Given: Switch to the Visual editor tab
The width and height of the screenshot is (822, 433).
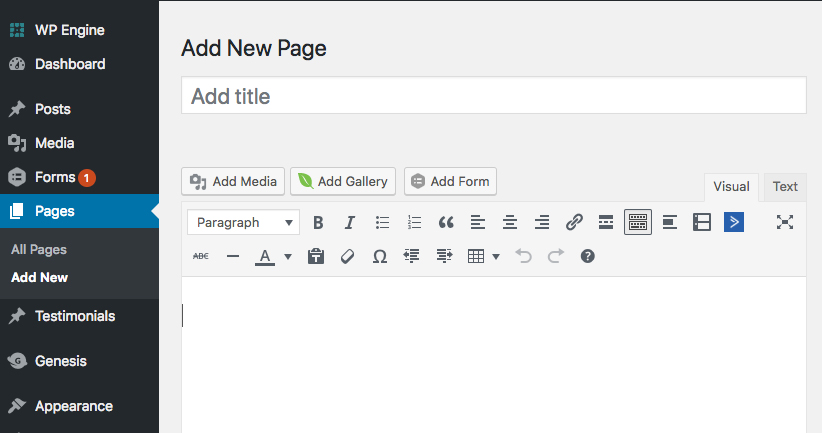Looking at the screenshot, I should pyautogui.click(x=731, y=187).
